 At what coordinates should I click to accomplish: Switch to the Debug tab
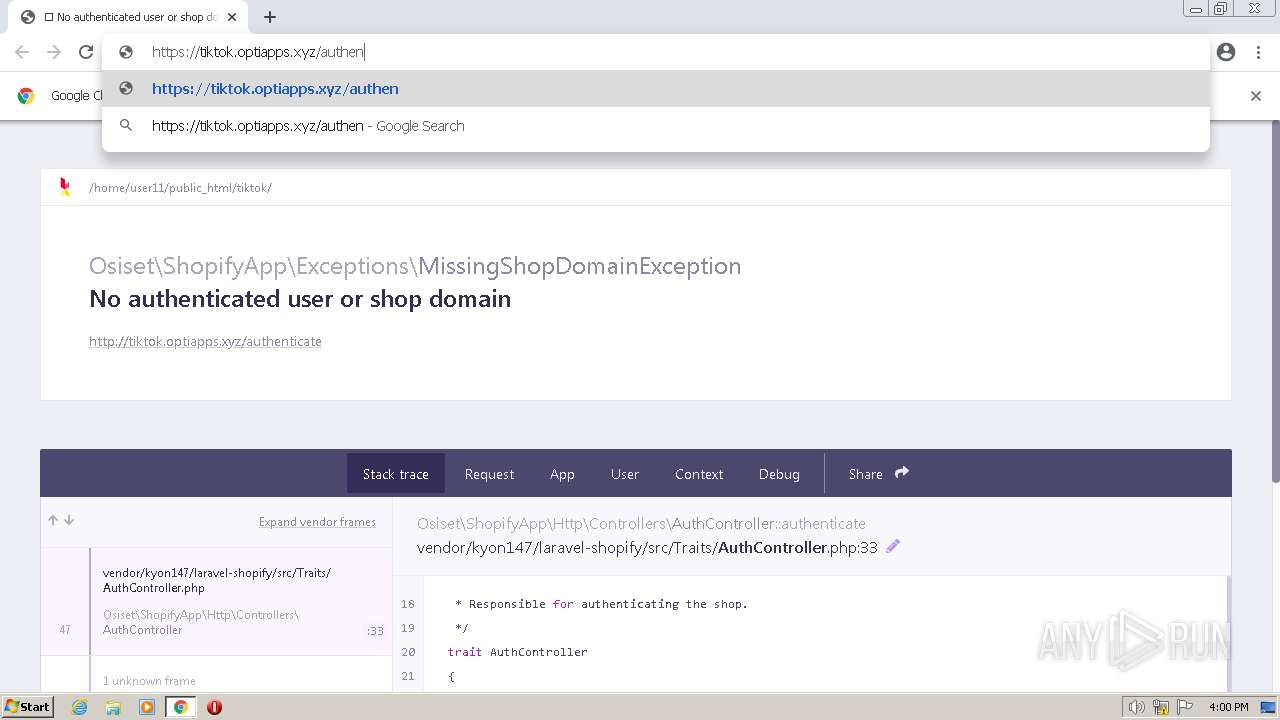(x=779, y=474)
